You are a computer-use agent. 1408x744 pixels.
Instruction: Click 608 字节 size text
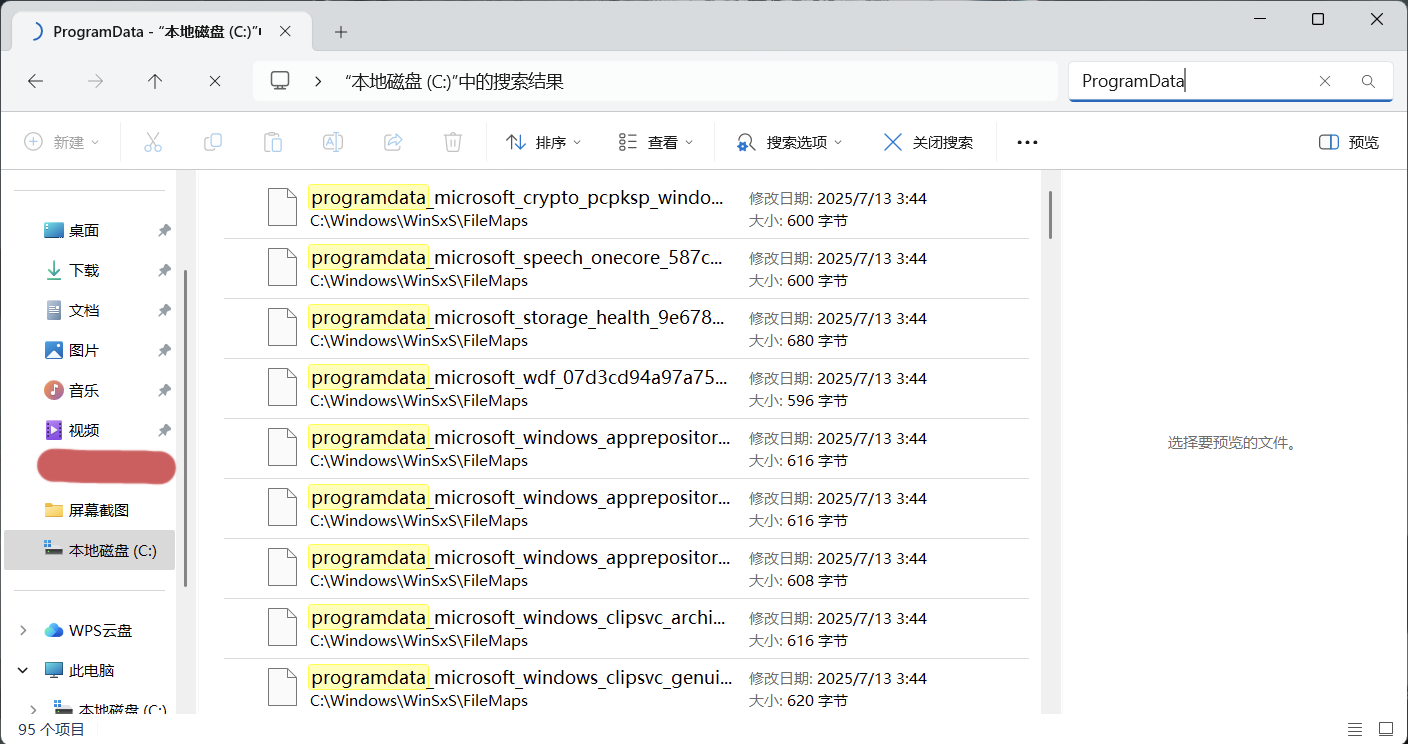tap(817, 581)
